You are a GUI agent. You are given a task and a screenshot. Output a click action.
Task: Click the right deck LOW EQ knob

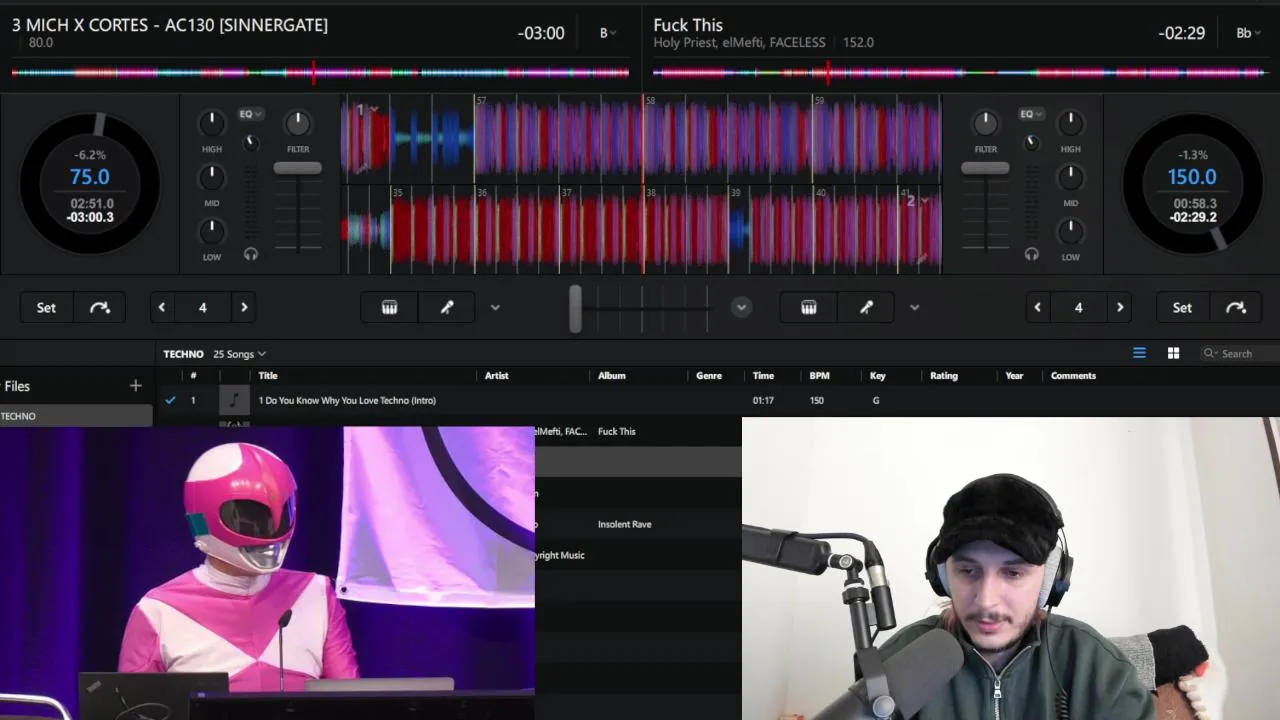pos(1071,231)
